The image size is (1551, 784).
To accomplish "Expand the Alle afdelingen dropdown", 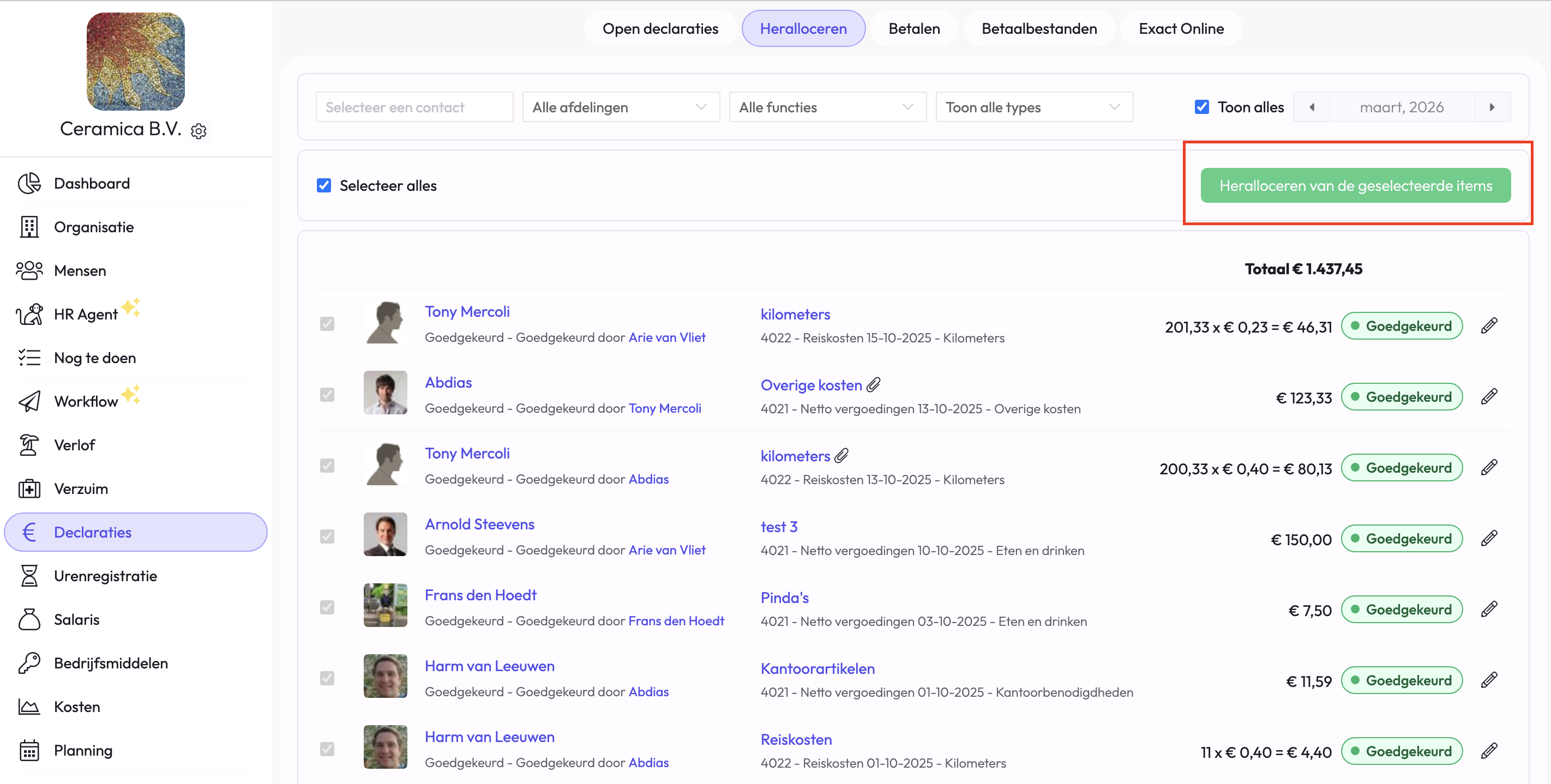I will [620, 107].
